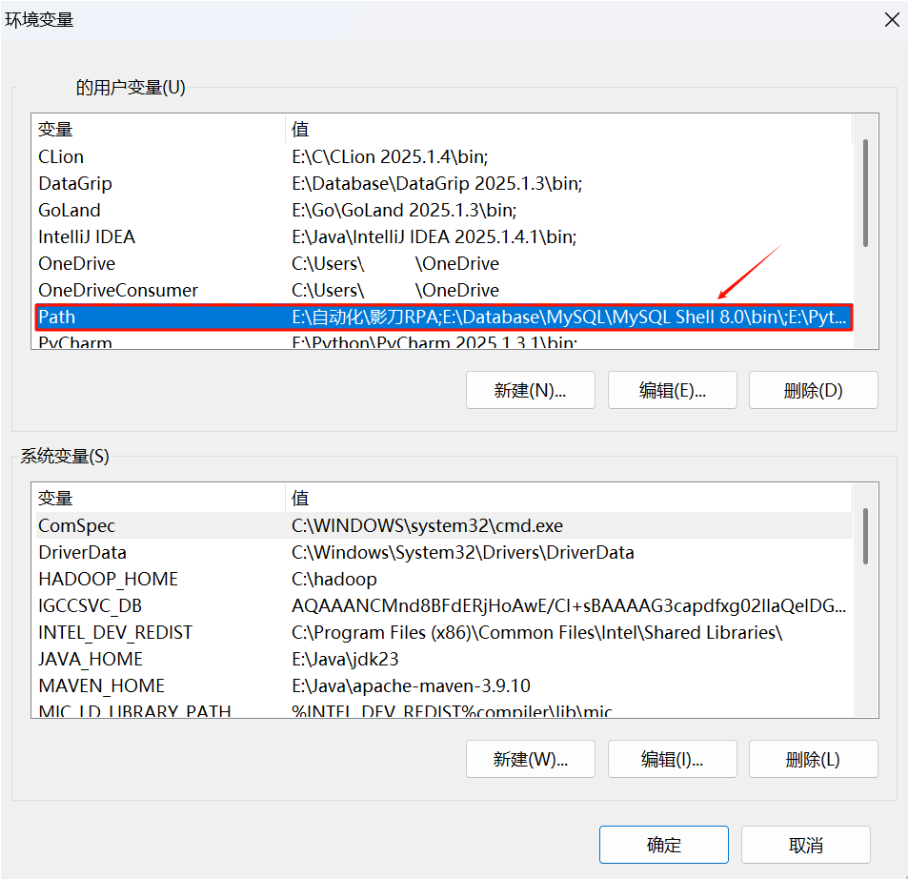
Task: Confirm with the 确定 button
Action: tap(663, 844)
